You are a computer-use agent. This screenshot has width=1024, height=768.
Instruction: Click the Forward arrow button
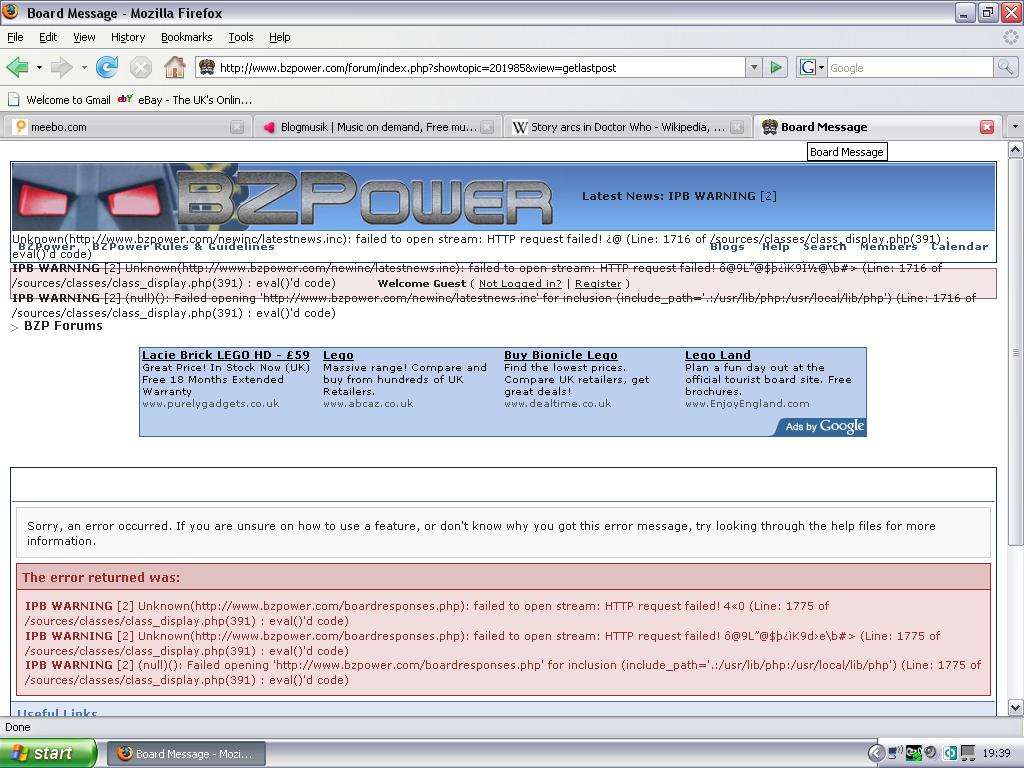[x=61, y=67]
